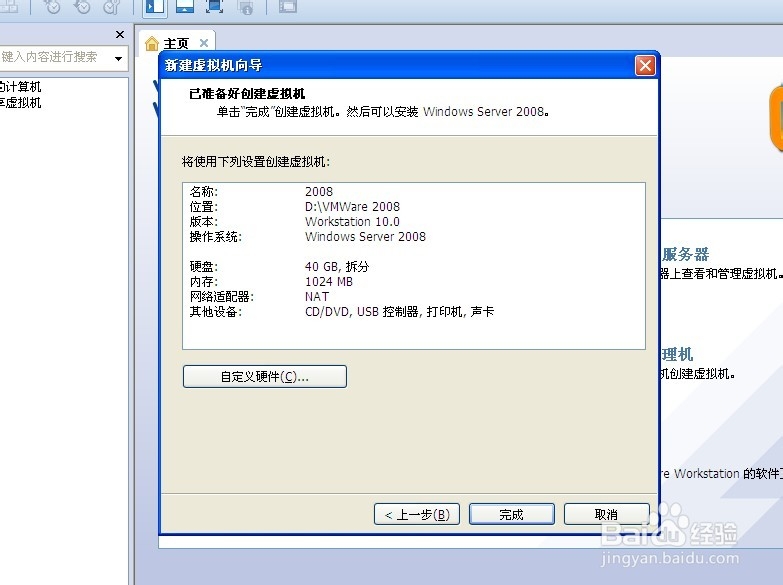Click the 取消 button
The height and width of the screenshot is (585, 783).
pos(606,514)
